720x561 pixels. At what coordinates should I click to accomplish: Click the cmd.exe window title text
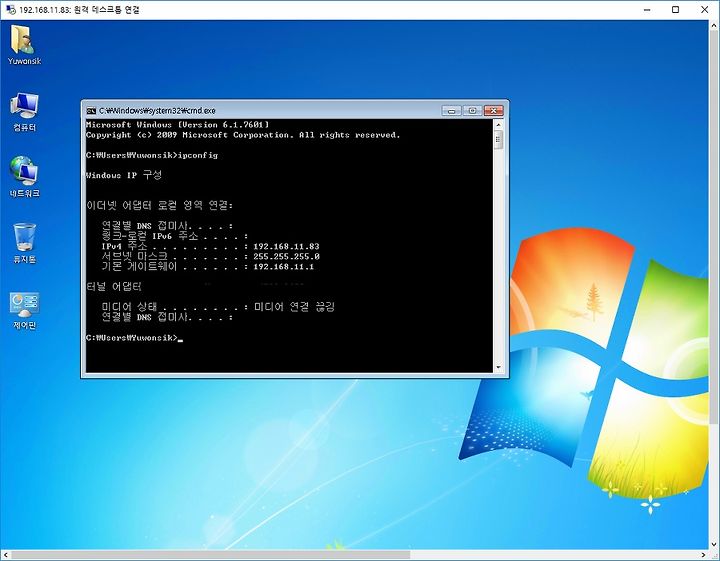click(158, 111)
